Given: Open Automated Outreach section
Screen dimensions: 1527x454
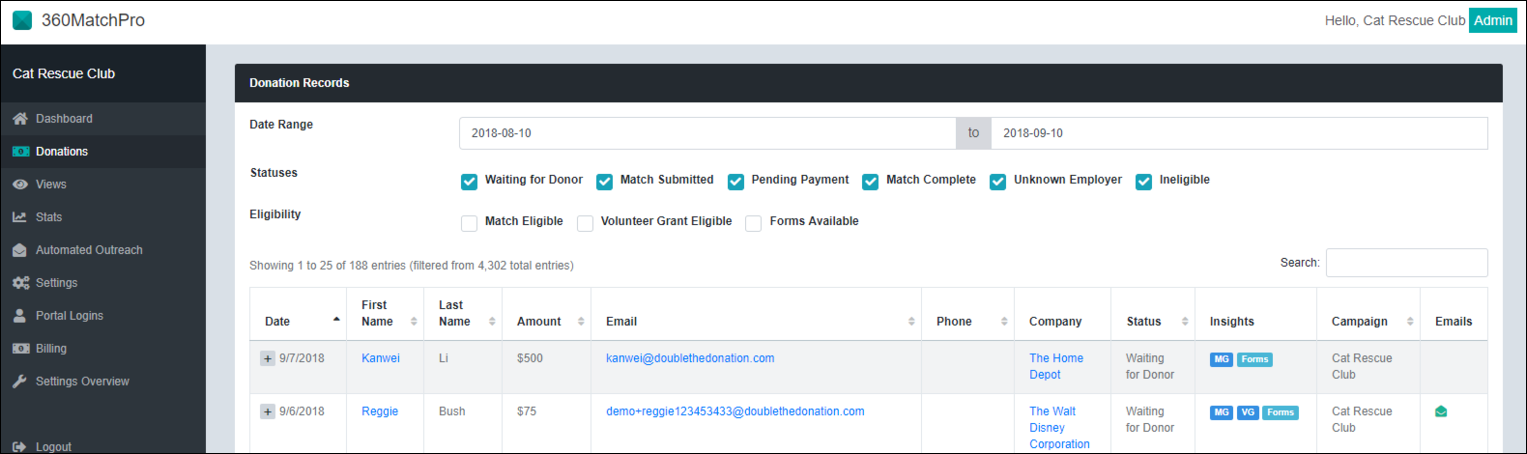Looking at the screenshot, I should (102, 250).
